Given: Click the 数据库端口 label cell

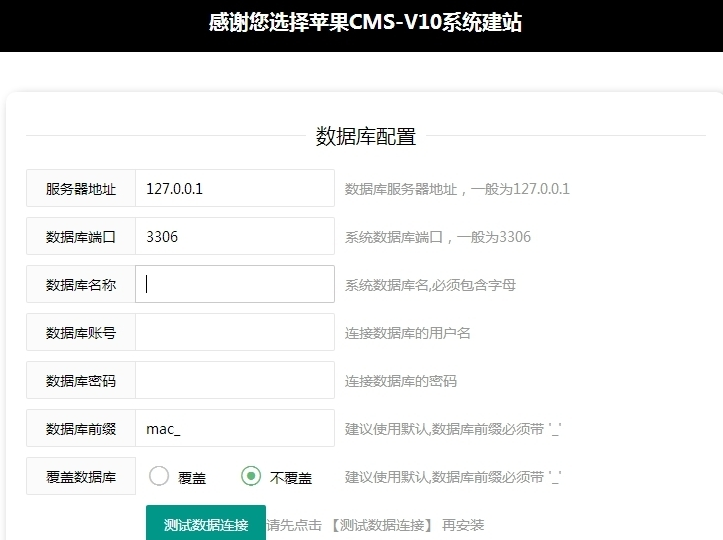Looking at the screenshot, I should click(x=81, y=236).
